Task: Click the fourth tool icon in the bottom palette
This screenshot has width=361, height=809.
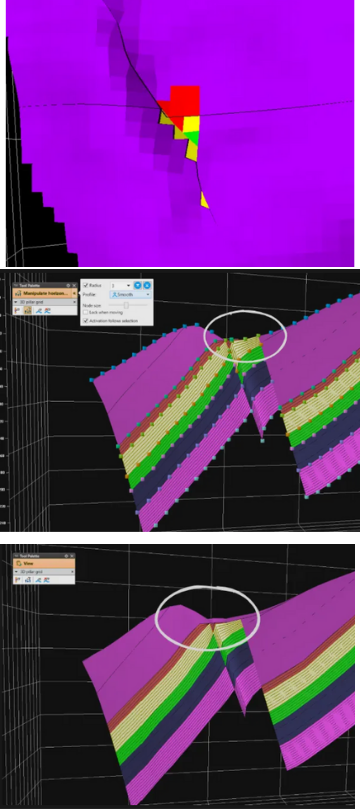Action: [x=46, y=580]
